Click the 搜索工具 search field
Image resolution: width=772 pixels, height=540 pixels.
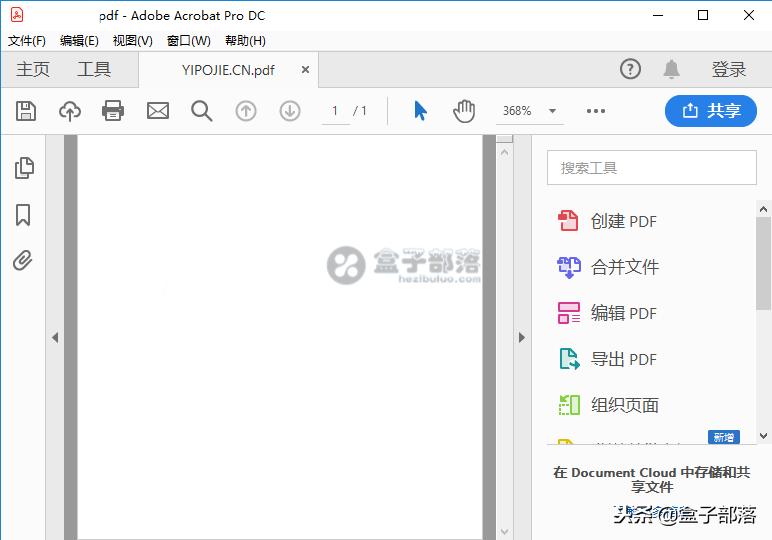[x=651, y=168]
